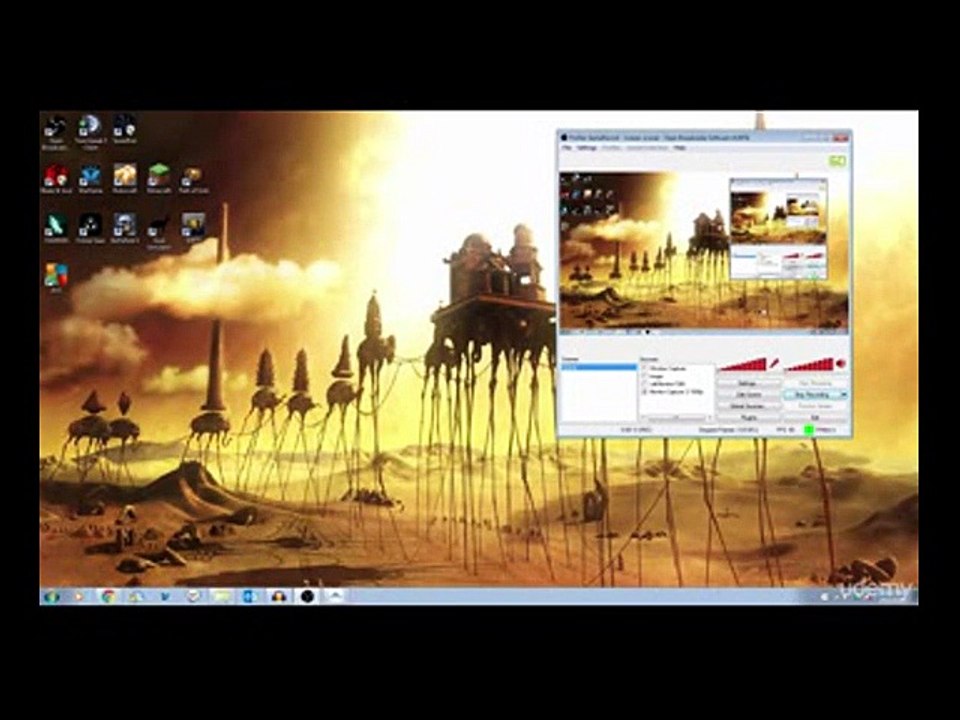This screenshot has width=960, height=720.
Task: Mute desktop audio speaker icon in OBS
Action: click(x=841, y=364)
